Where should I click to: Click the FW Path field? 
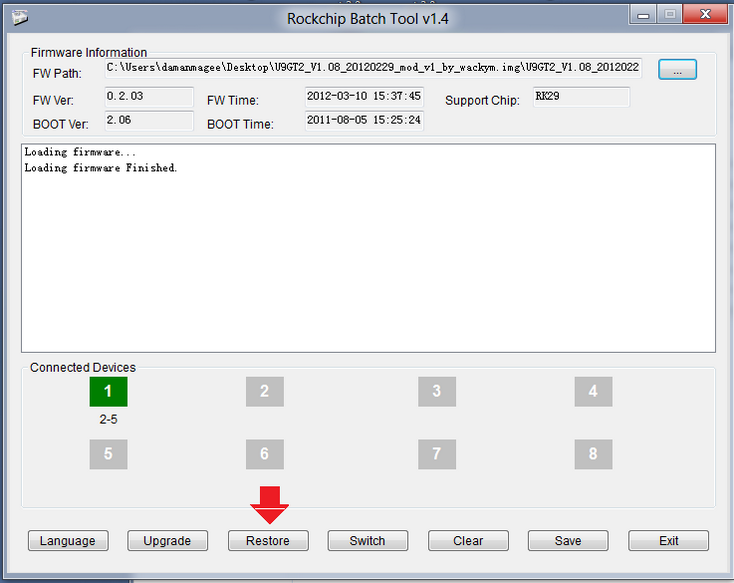(373, 68)
